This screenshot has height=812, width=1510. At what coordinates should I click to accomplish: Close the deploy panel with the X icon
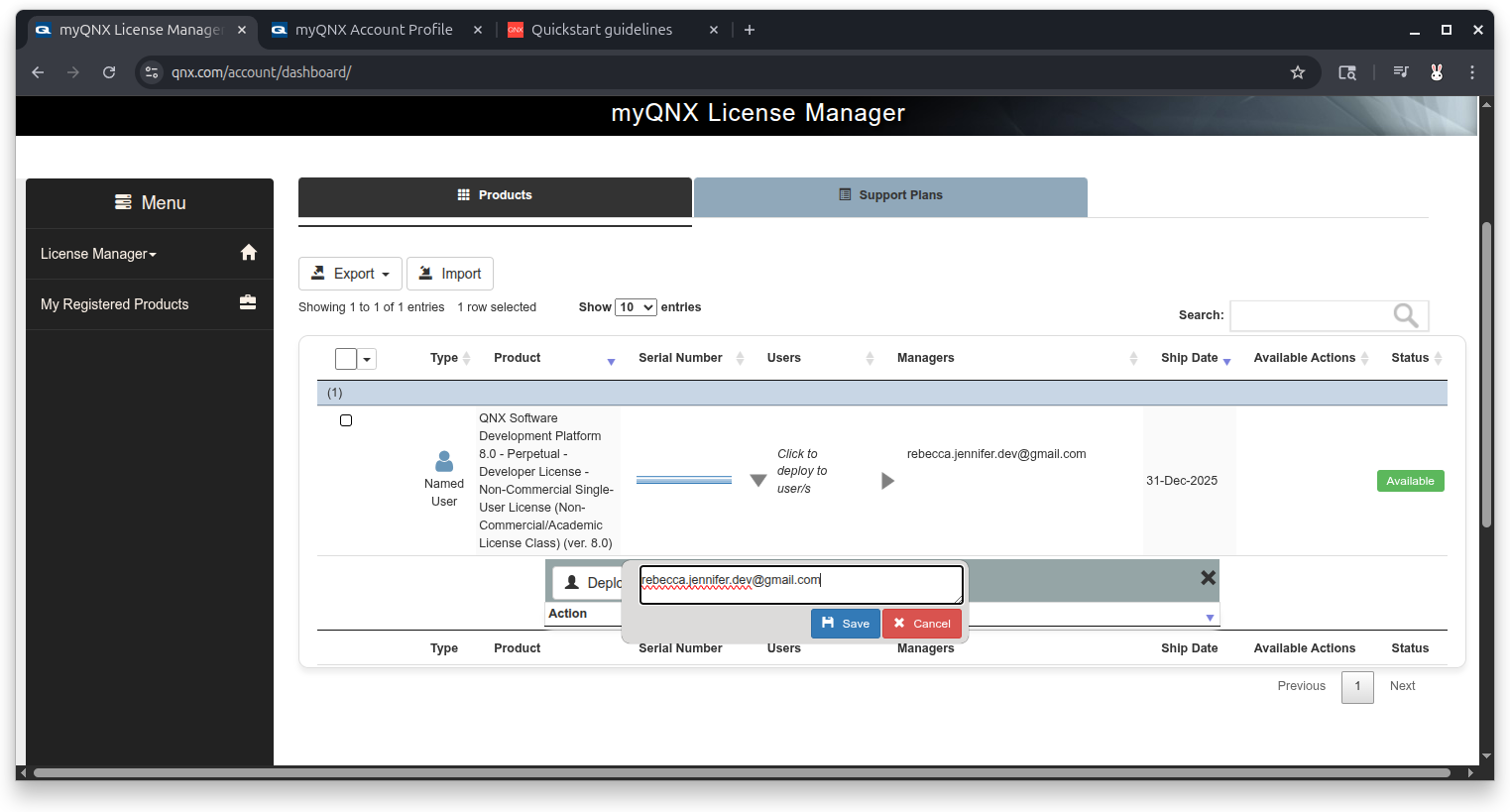(x=1208, y=578)
